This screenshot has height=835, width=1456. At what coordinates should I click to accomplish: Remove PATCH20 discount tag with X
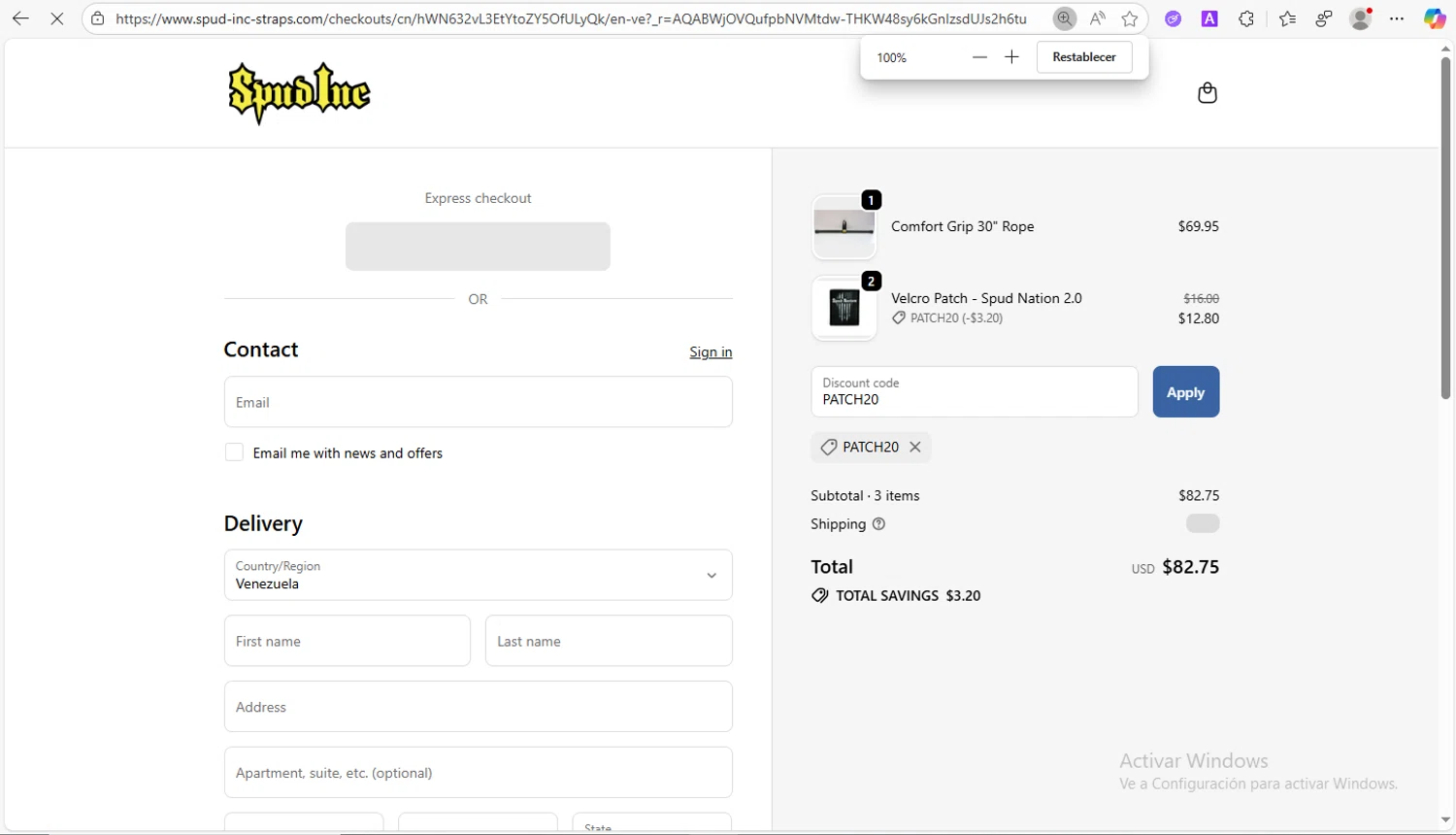pyautogui.click(x=915, y=447)
